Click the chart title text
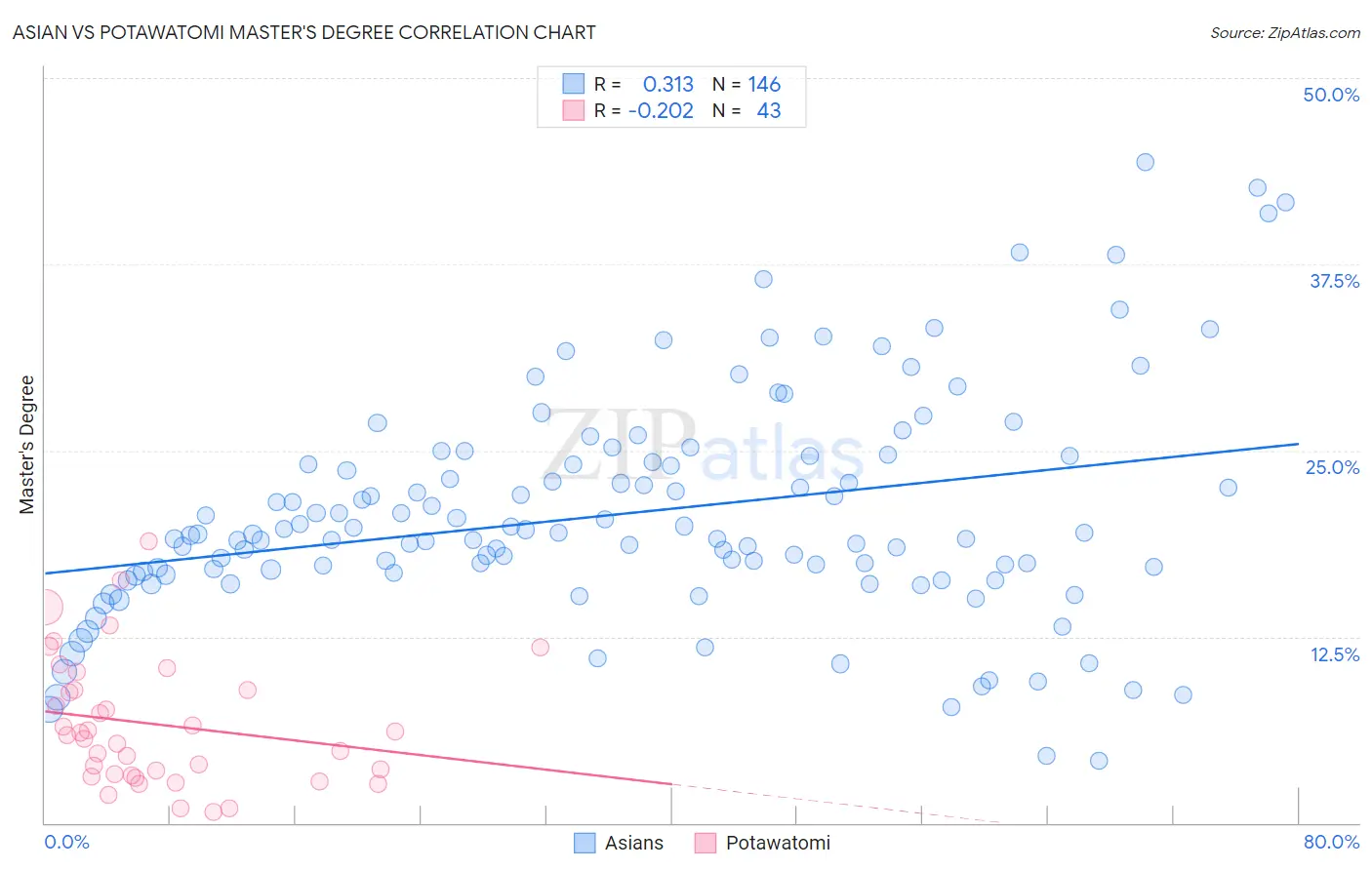Viewport: 1372px width, 870px height. 304,32
